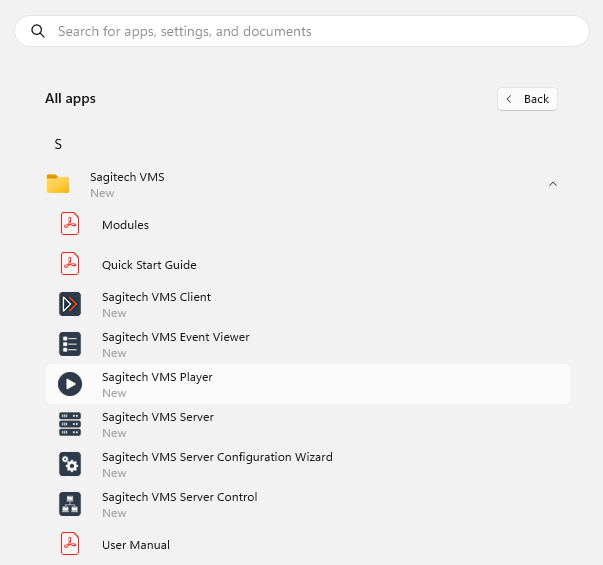Click the Server Configuration Wizard gear icon
This screenshot has width=603, height=565.
tap(70, 464)
